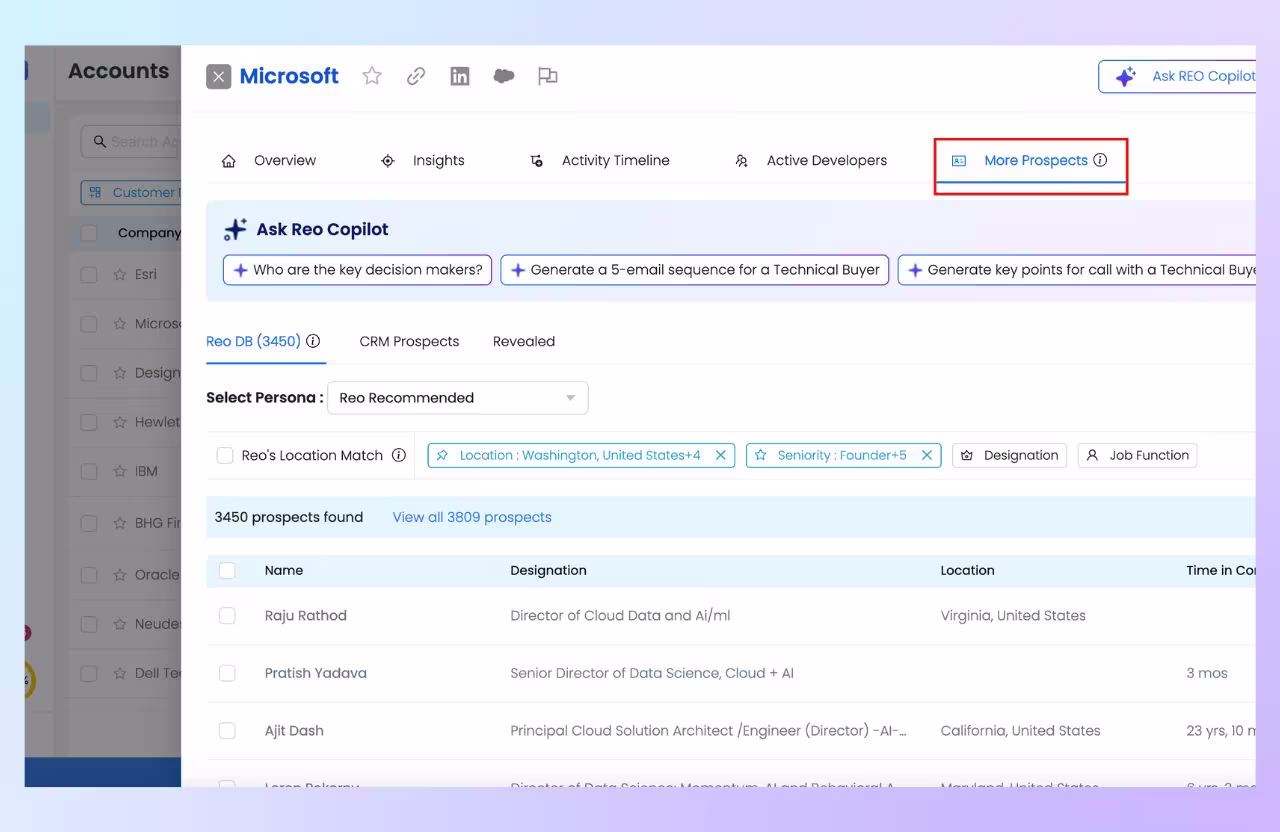Generate key points for call prompt
1280x832 pixels.
coord(1077,270)
